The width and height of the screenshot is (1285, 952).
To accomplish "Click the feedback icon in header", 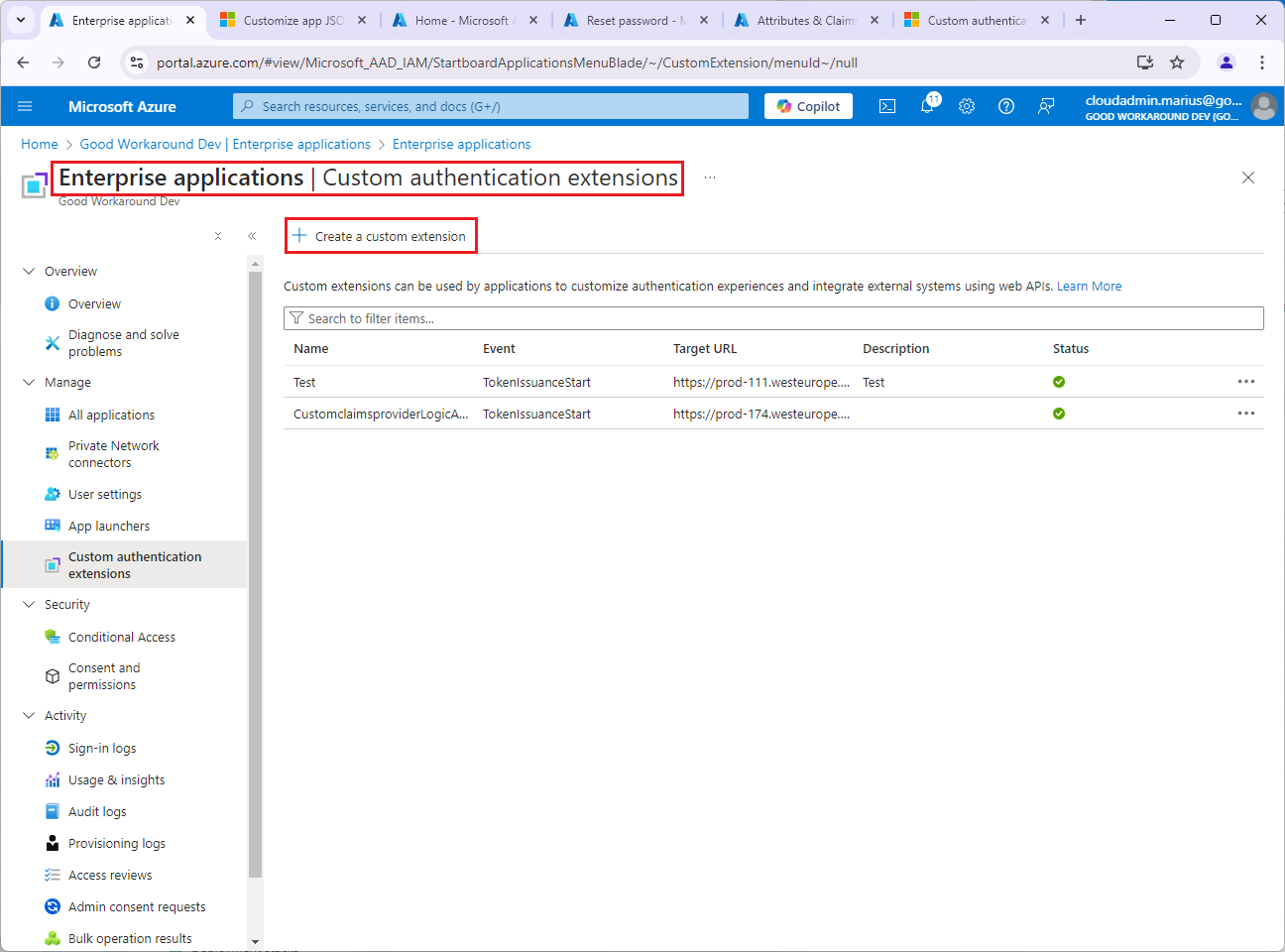I will coord(1046,106).
